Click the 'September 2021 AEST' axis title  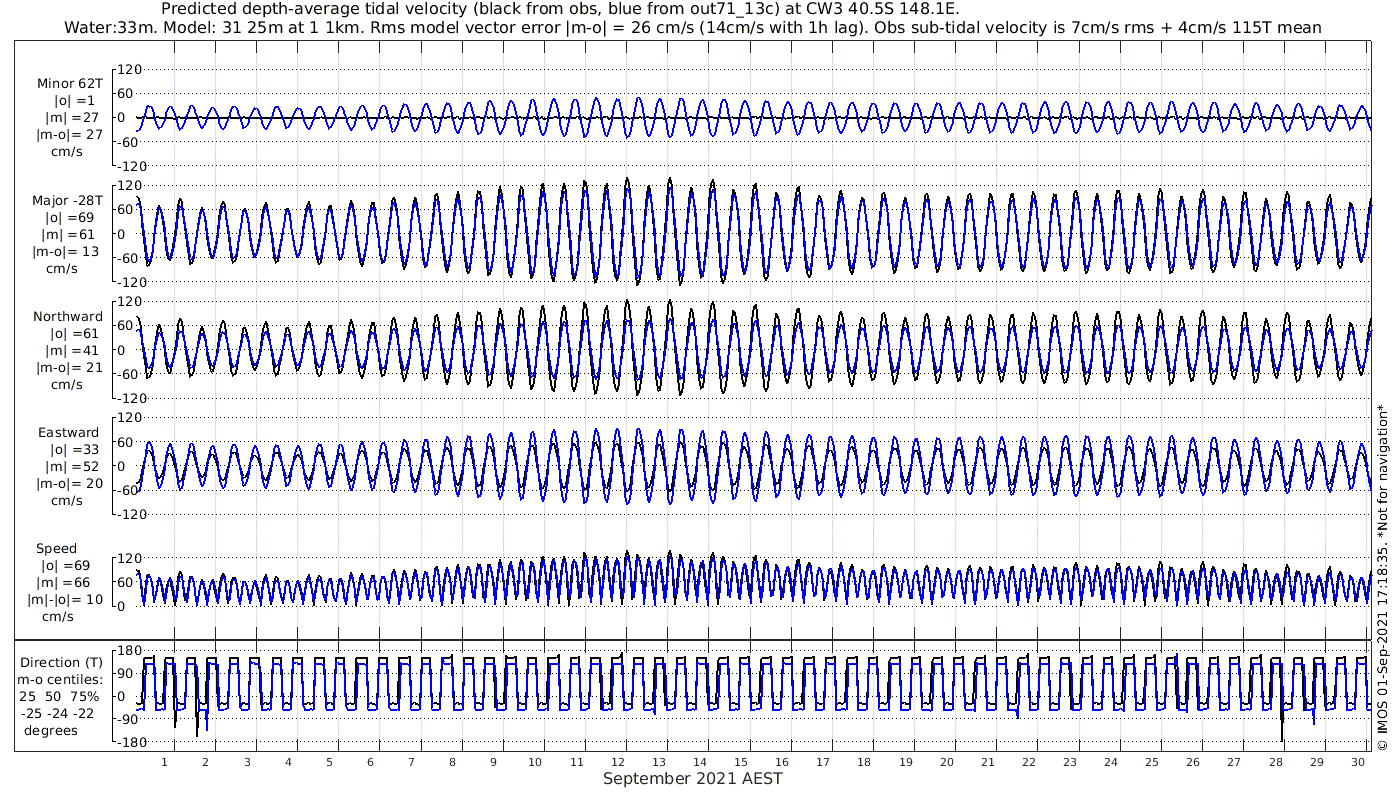coord(693,779)
